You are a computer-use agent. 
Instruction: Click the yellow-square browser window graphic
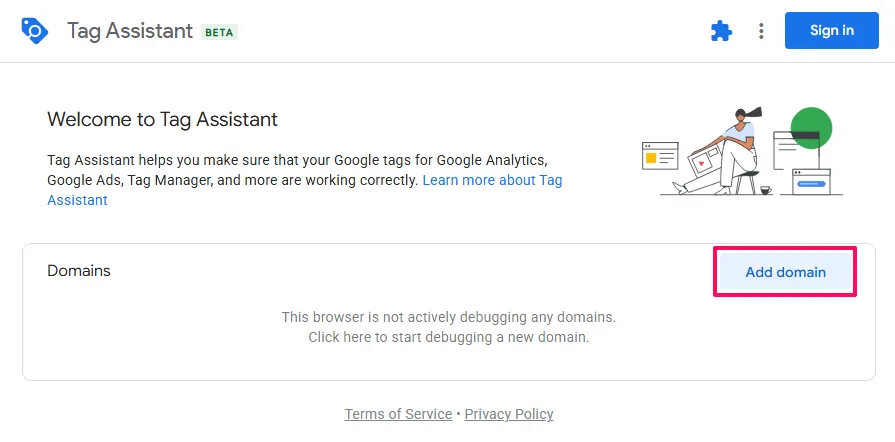tap(660, 156)
